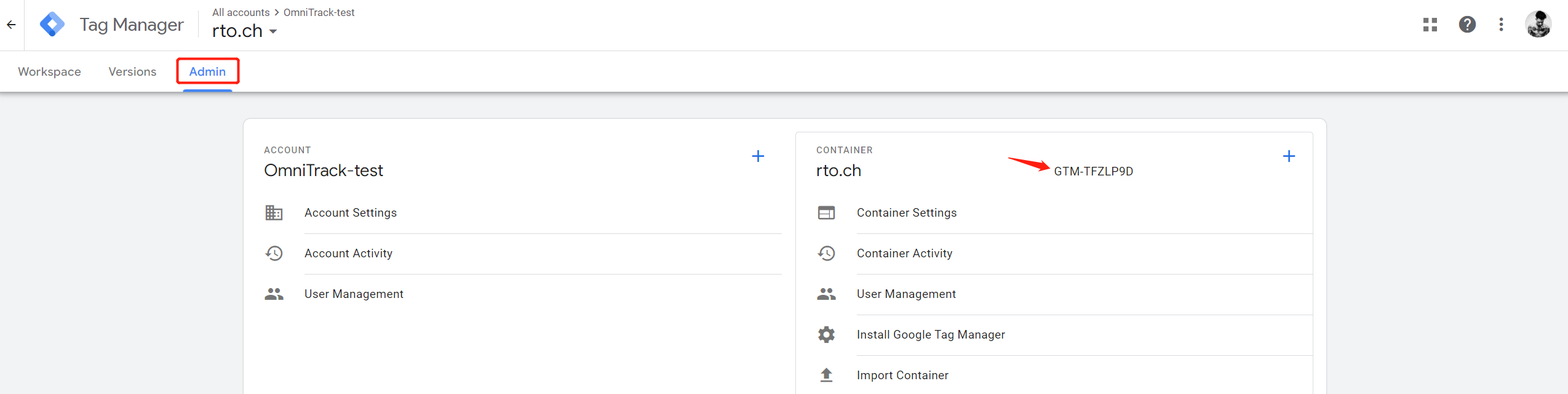The width and height of the screenshot is (1568, 394).
Task: Open Import Container
Action: click(x=902, y=376)
